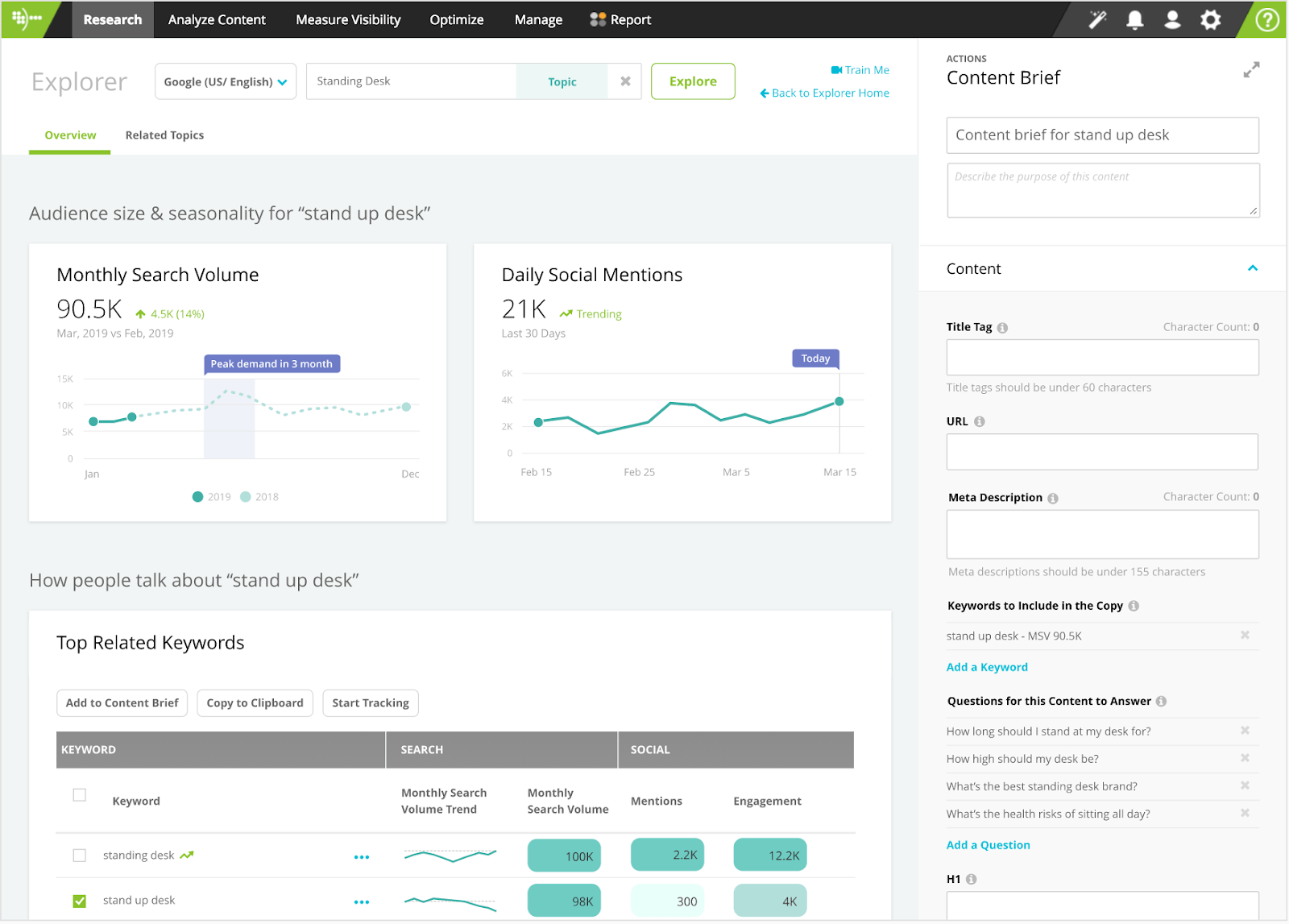Image resolution: width=1289 pixels, height=924 pixels.
Task: Switch to the Related Topics tab
Action: click(164, 135)
